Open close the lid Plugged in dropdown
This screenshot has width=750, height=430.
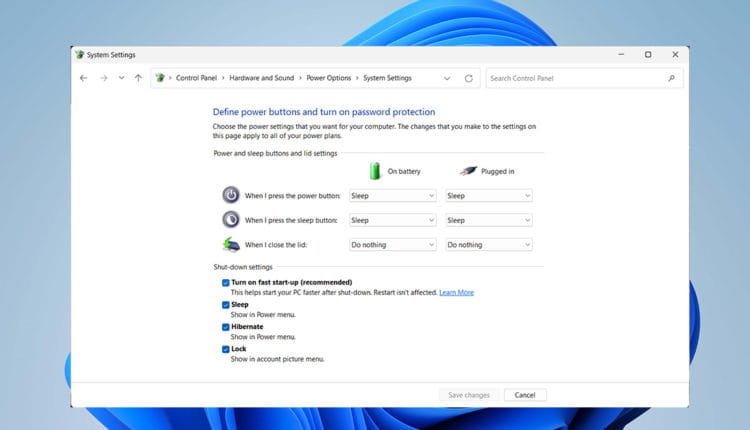coord(489,245)
